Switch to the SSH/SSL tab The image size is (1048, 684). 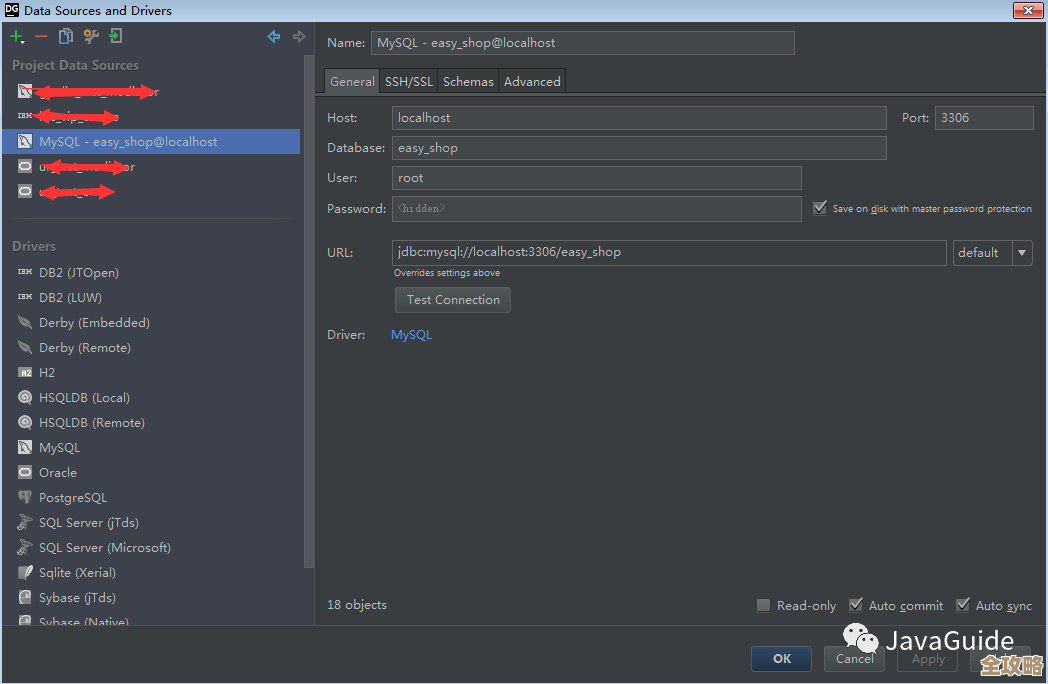tap(409, 82)
